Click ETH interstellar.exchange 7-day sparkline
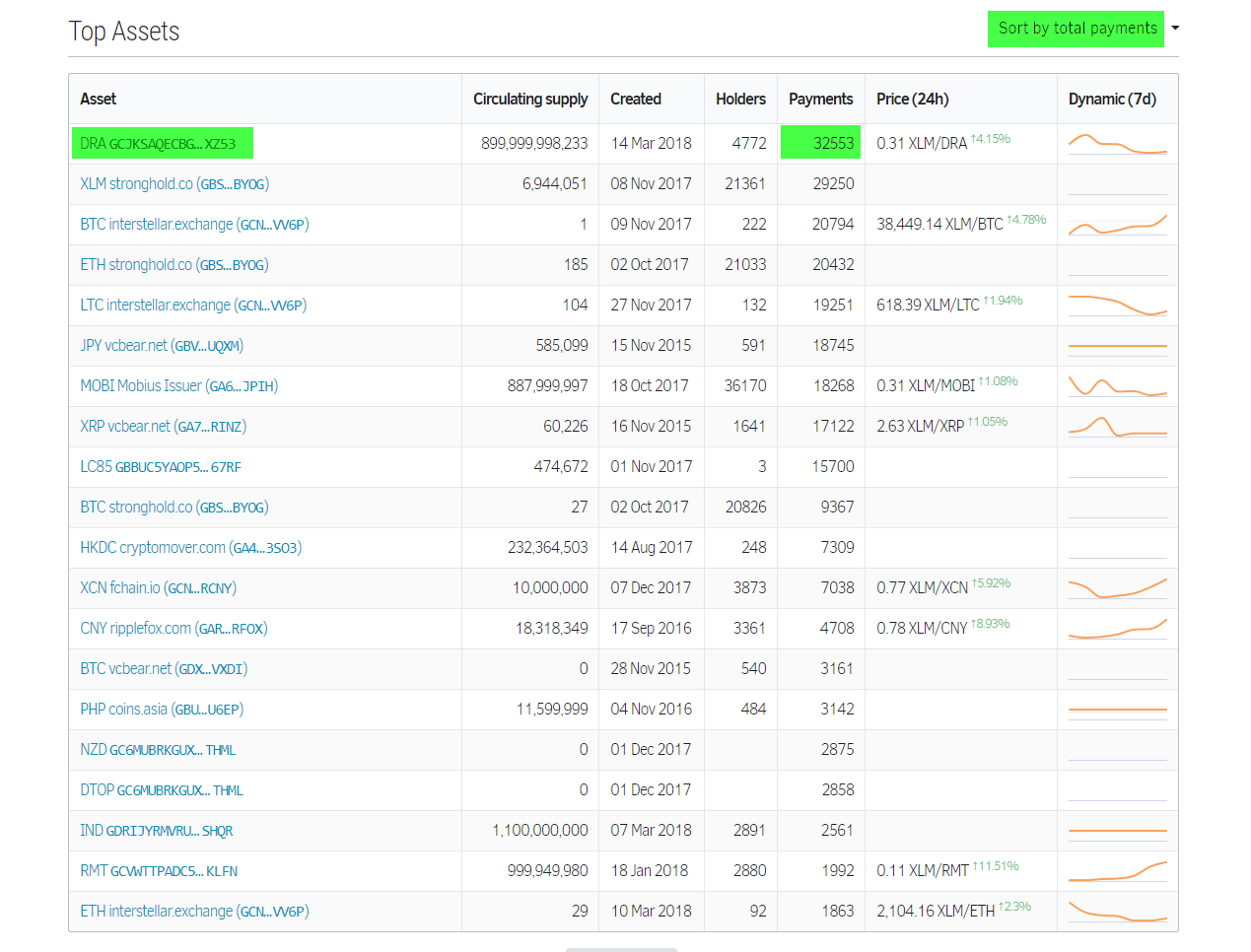The height and width of the screenshot is (952, 1251). pos(1118,912)
